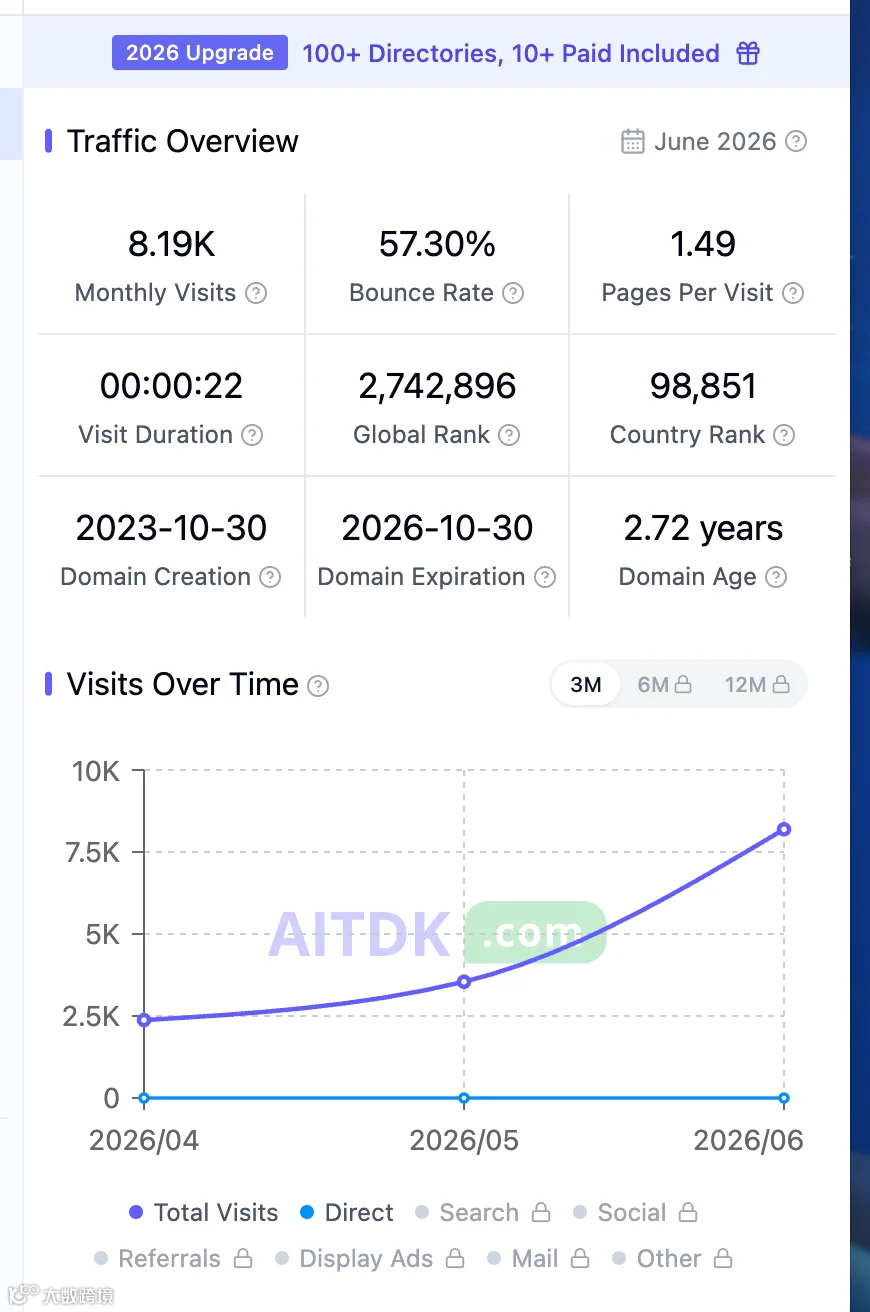Select the locked 12M range tab
The width and height of the screenshot is (870, 1312).
(x=757, y=685)
